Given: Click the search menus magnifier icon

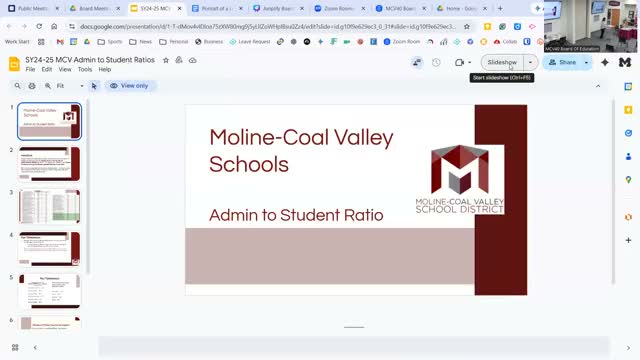Looking at the screenshot, I should (x=17, y=86).
